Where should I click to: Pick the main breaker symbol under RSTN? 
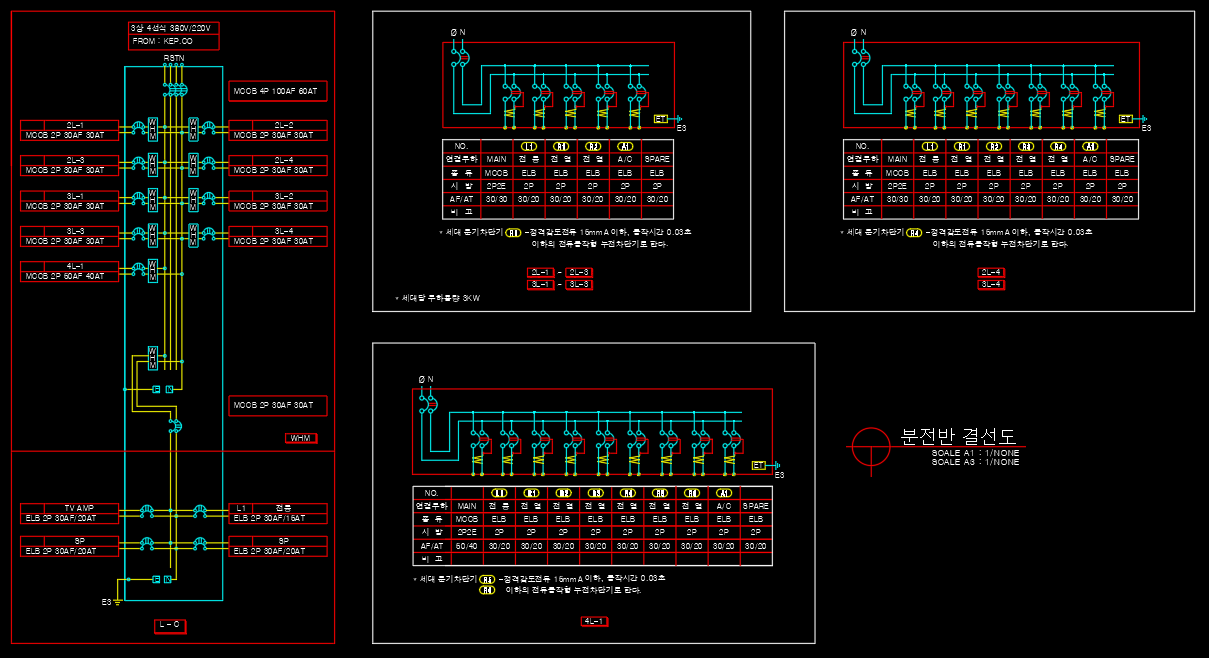(x=177, y=90)
